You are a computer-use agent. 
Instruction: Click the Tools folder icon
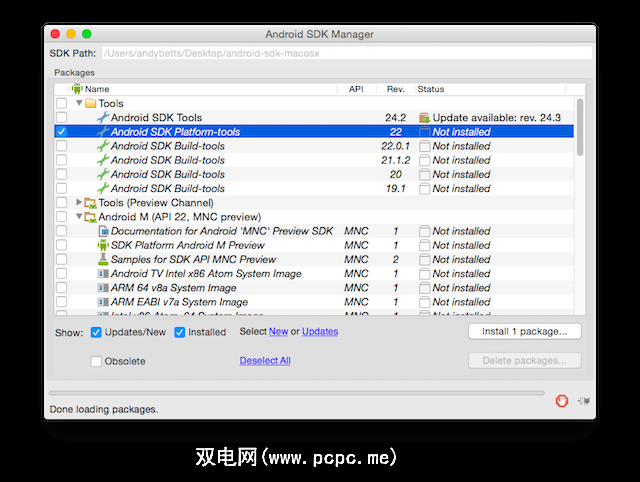91,103
